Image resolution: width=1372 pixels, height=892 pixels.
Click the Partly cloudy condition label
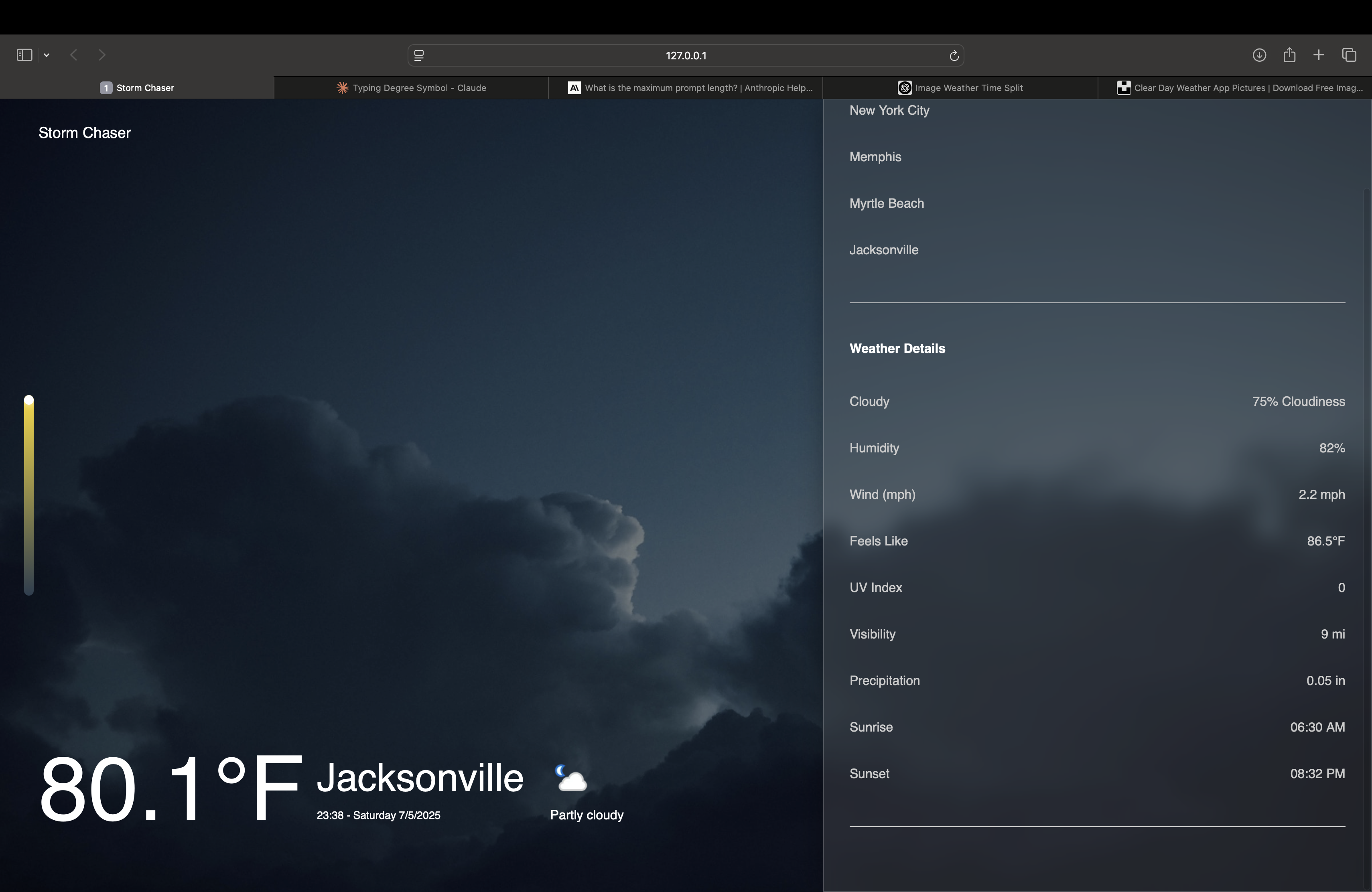pyautogui.click(x=587, y=815)
